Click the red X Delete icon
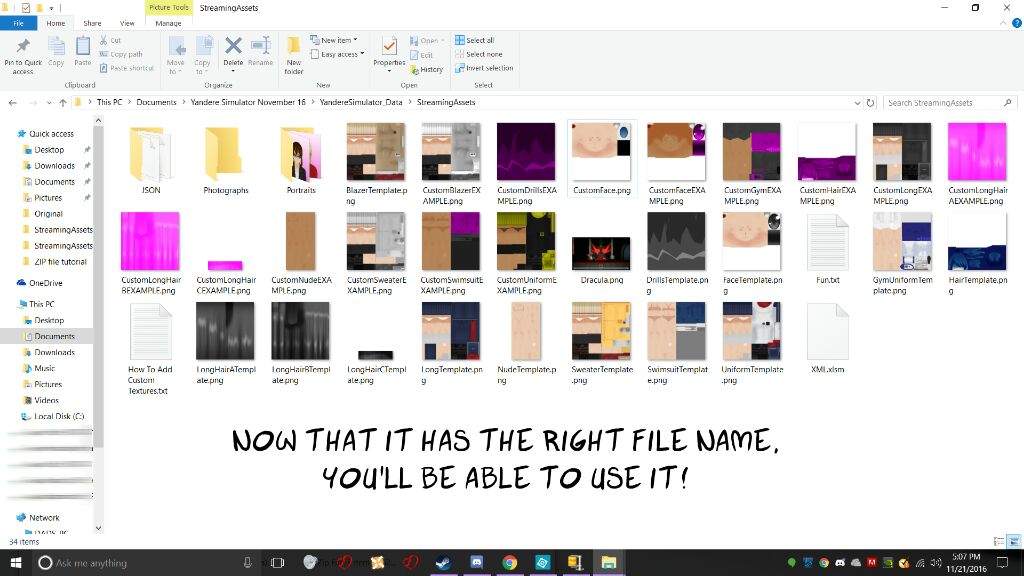The height and width of the screenshot is (576, 1024). [233, 45]
